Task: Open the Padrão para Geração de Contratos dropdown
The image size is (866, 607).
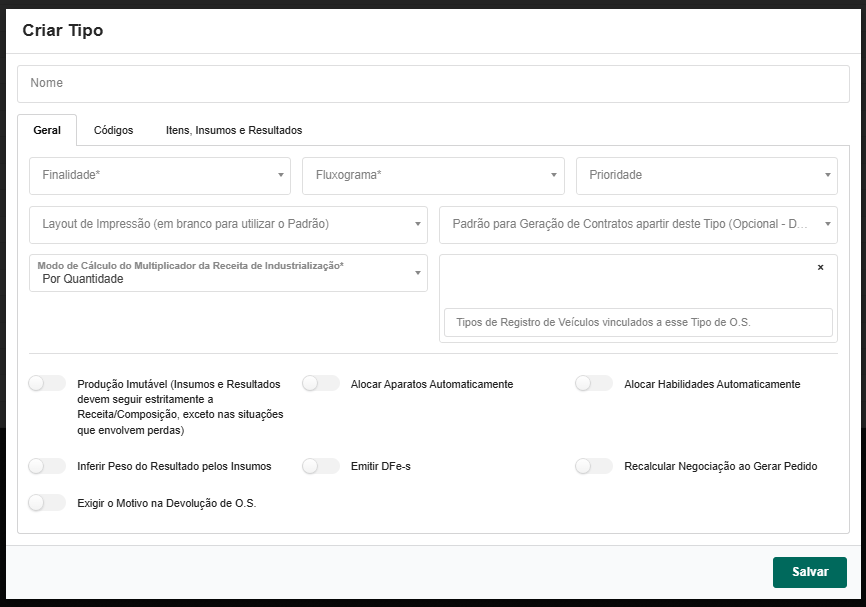Action: [x=638, y=224]
